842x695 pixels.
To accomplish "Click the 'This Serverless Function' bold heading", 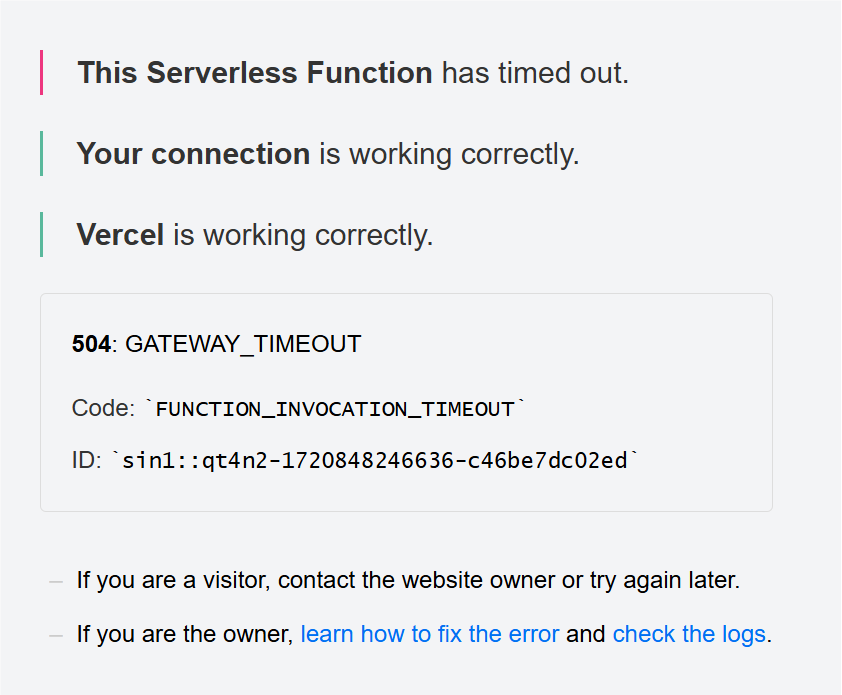I will (255, 73).
